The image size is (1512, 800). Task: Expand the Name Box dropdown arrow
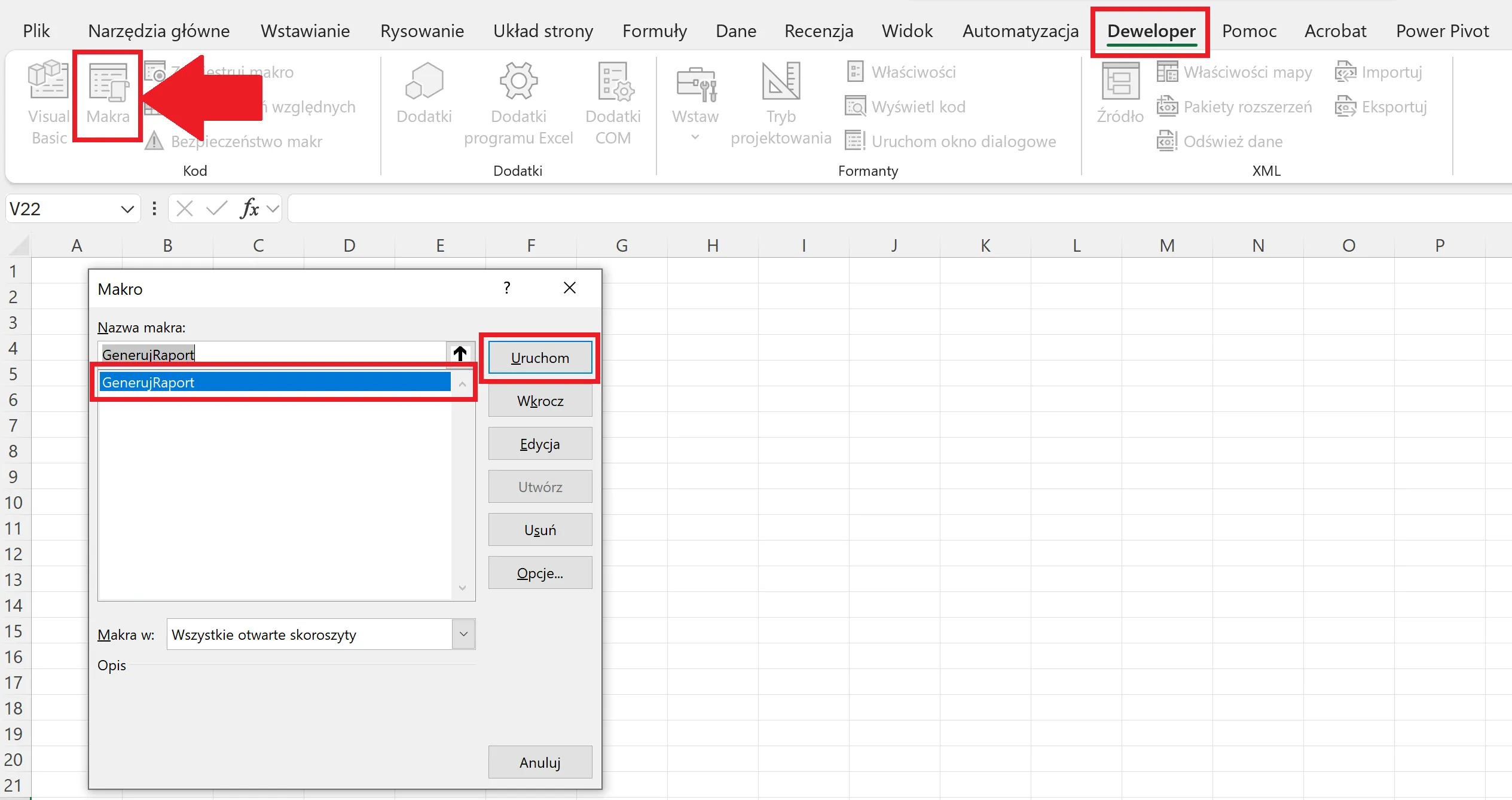127,209
